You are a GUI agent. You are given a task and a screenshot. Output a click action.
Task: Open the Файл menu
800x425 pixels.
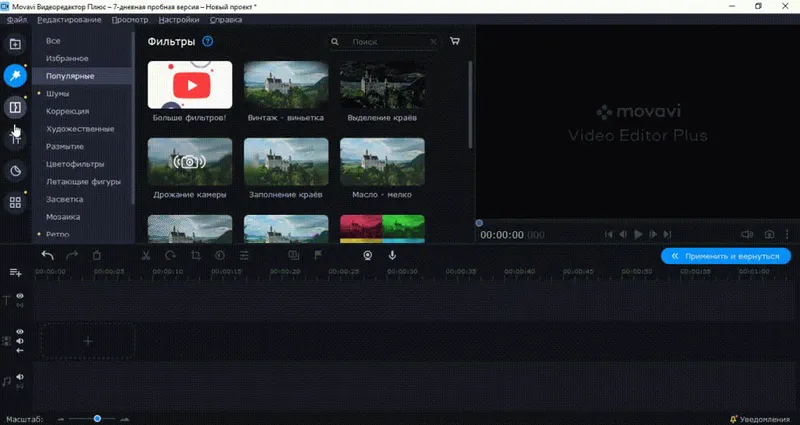(x=17, y=20)
